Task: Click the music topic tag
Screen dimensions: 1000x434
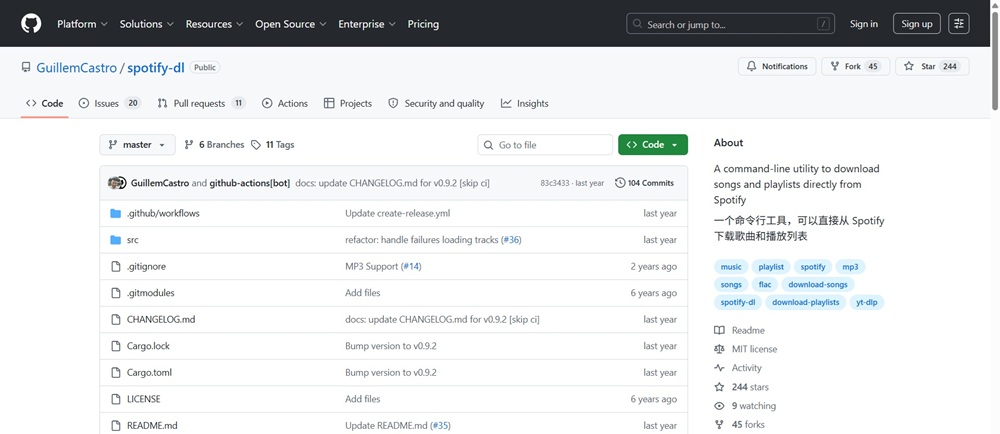Action: pos(731,267)
